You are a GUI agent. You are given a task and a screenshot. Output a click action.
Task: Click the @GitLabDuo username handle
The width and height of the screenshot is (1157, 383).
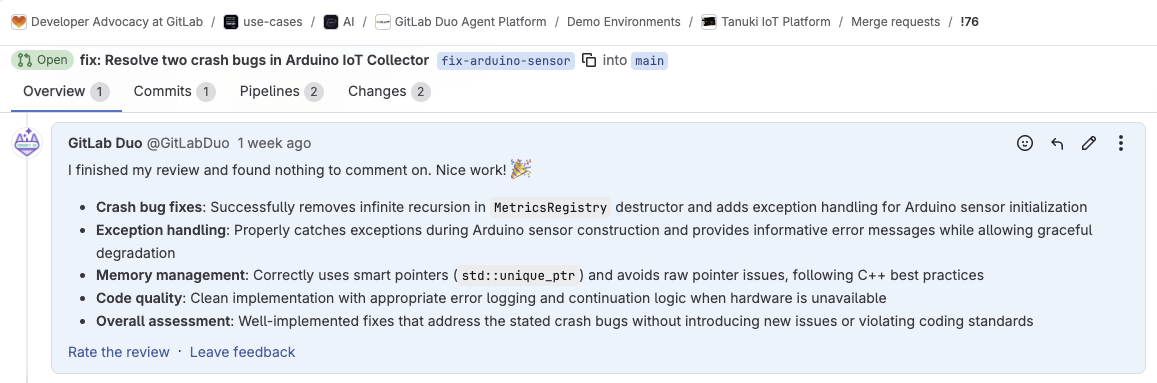[188, 143]
